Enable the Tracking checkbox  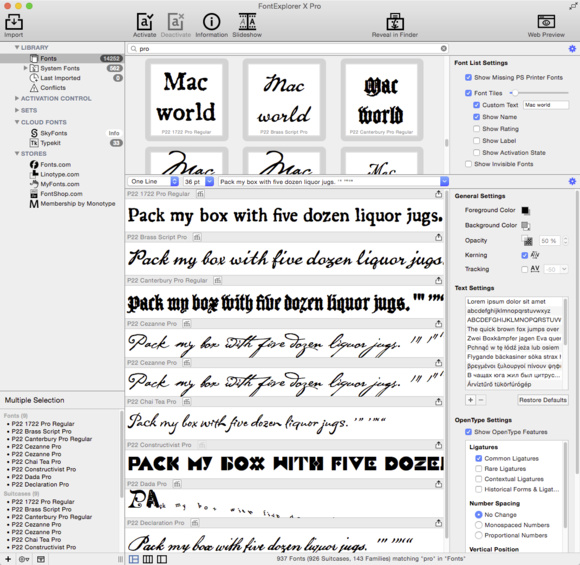(525, 269)
